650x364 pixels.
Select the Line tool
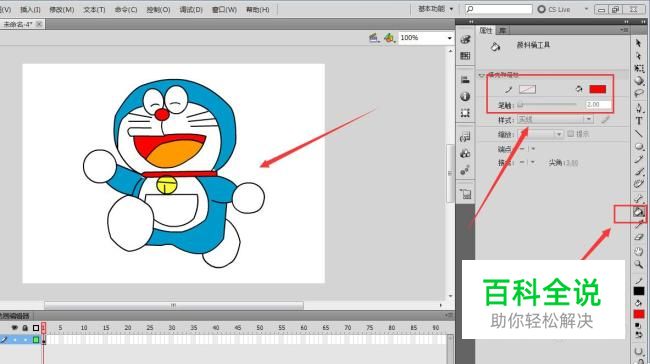(x=639, y=133)
